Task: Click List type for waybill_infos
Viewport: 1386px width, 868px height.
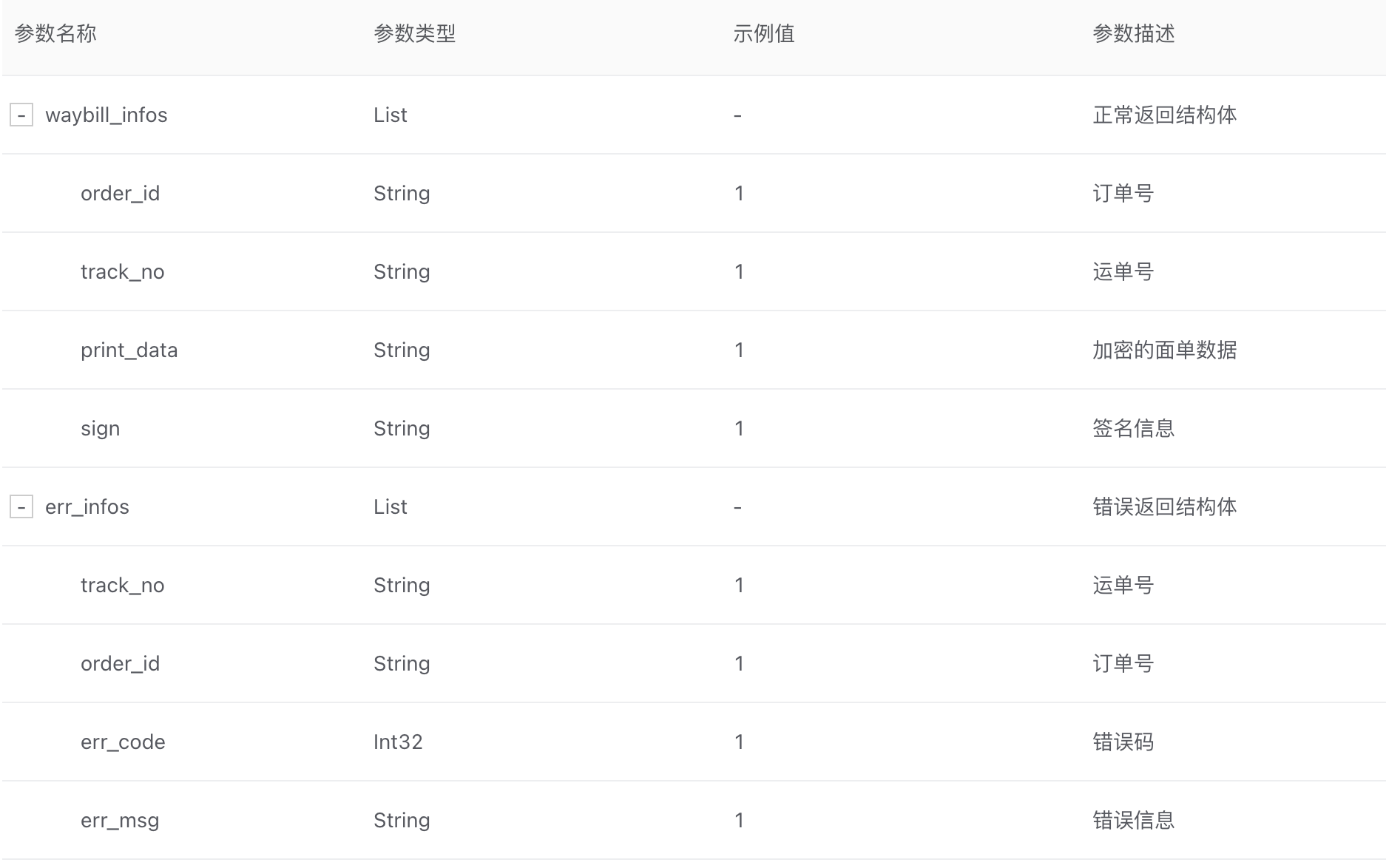Action: [391, 115]
